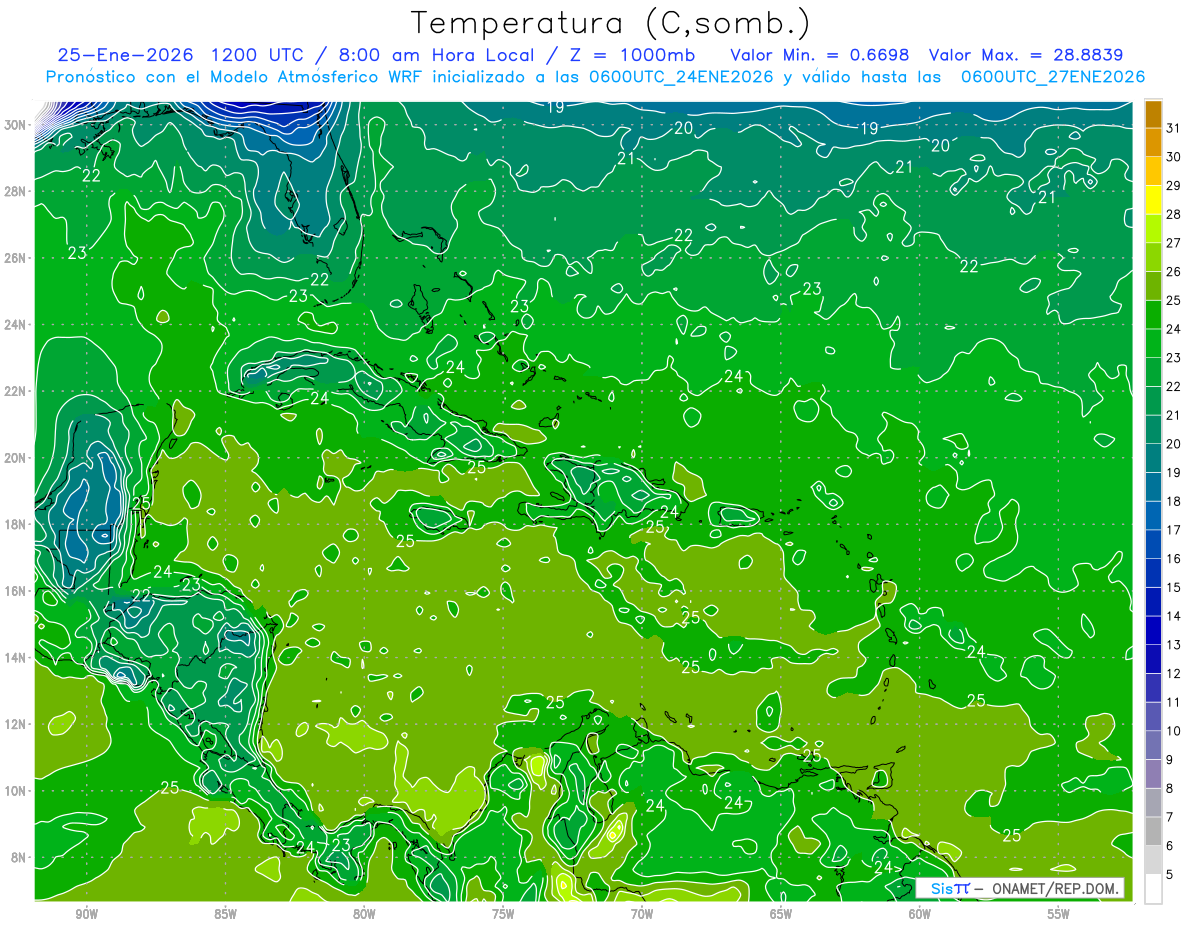Click the colorbar value "26"
This screenshot has width=1200, height=927.
(1174, 272)
